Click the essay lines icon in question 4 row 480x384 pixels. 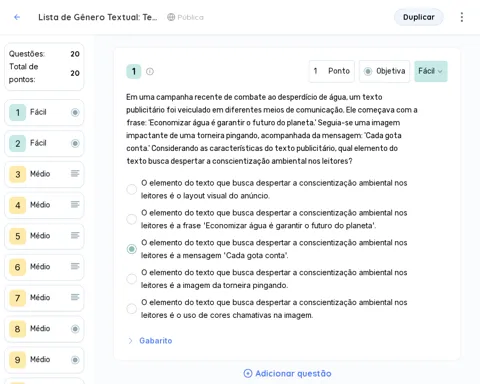[75, 204]
